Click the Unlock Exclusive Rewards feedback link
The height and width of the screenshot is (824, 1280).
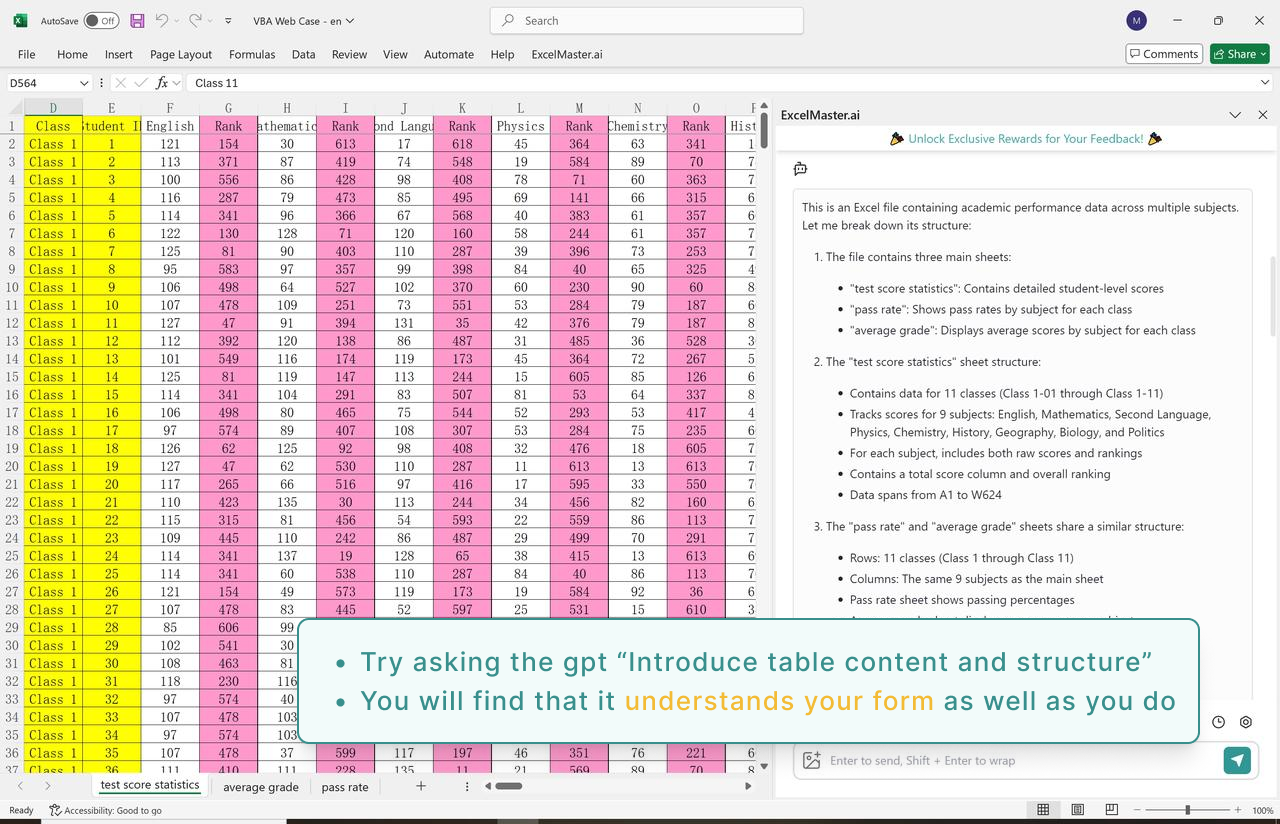[x=1025, y=139]
